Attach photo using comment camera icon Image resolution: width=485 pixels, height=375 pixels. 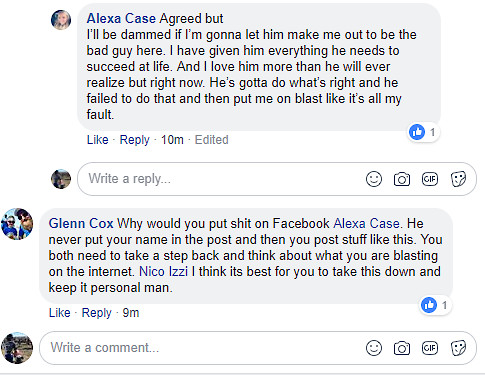[x=402, y=348]
